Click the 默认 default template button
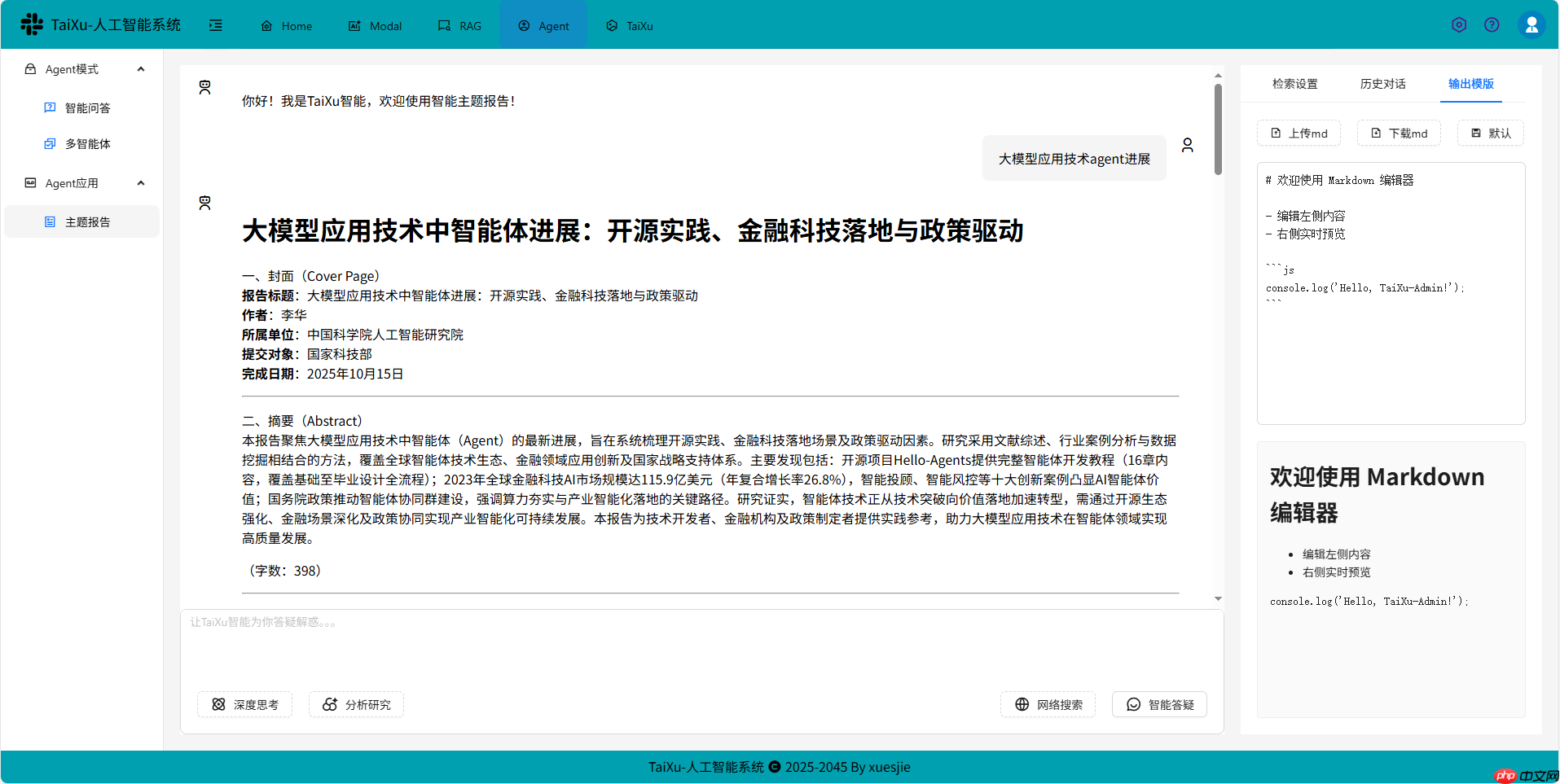 click(1489, 133)
